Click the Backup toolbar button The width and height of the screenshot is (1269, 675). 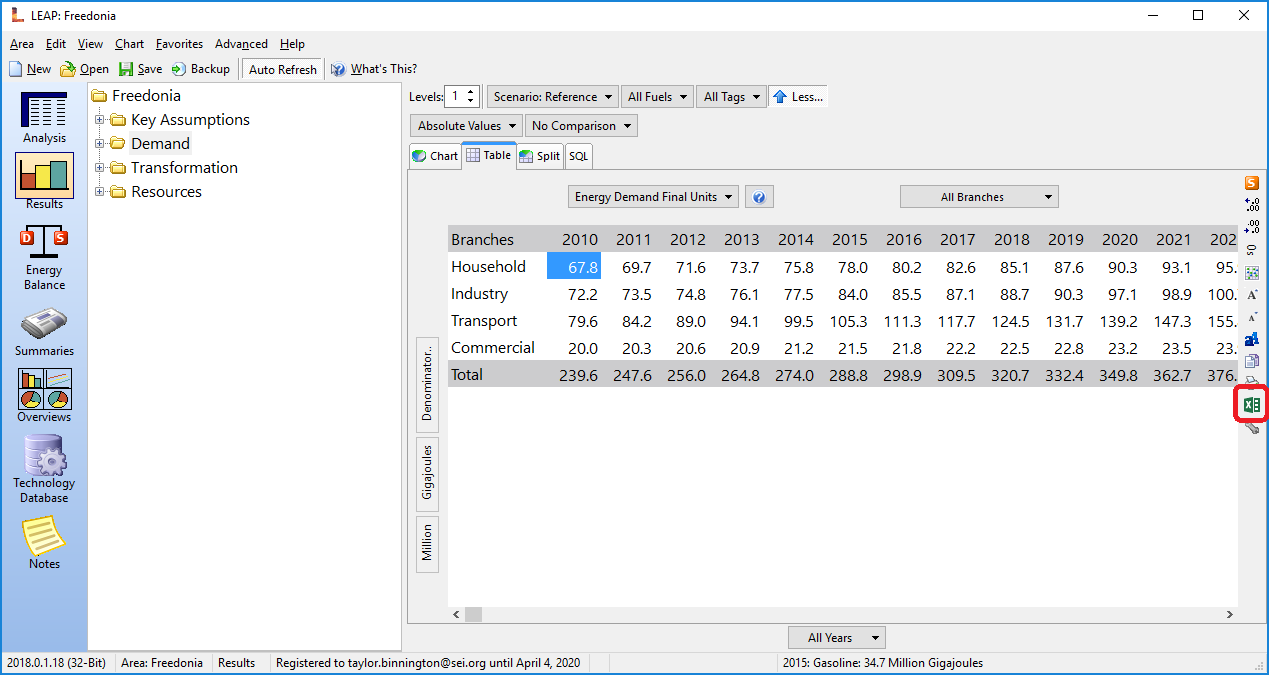coord(201,69)
